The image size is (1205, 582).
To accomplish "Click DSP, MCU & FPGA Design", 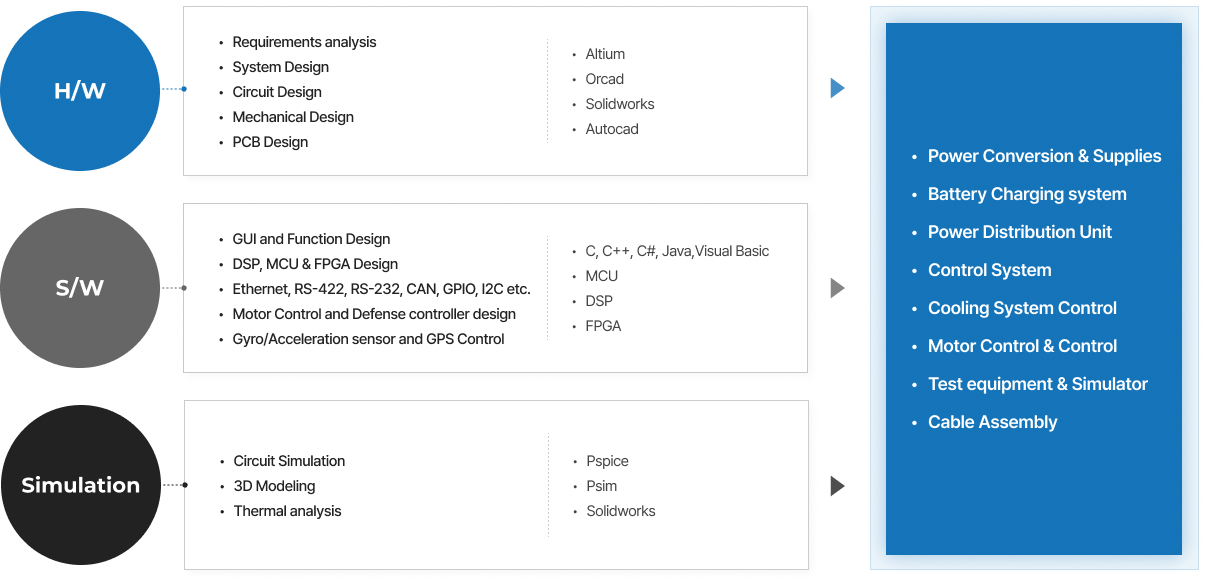I will (315, 264).
